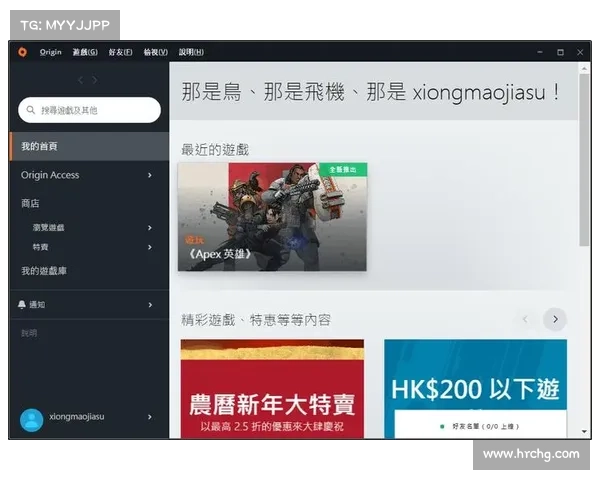Click the scrollbar down arrow

tap(584, 432)
